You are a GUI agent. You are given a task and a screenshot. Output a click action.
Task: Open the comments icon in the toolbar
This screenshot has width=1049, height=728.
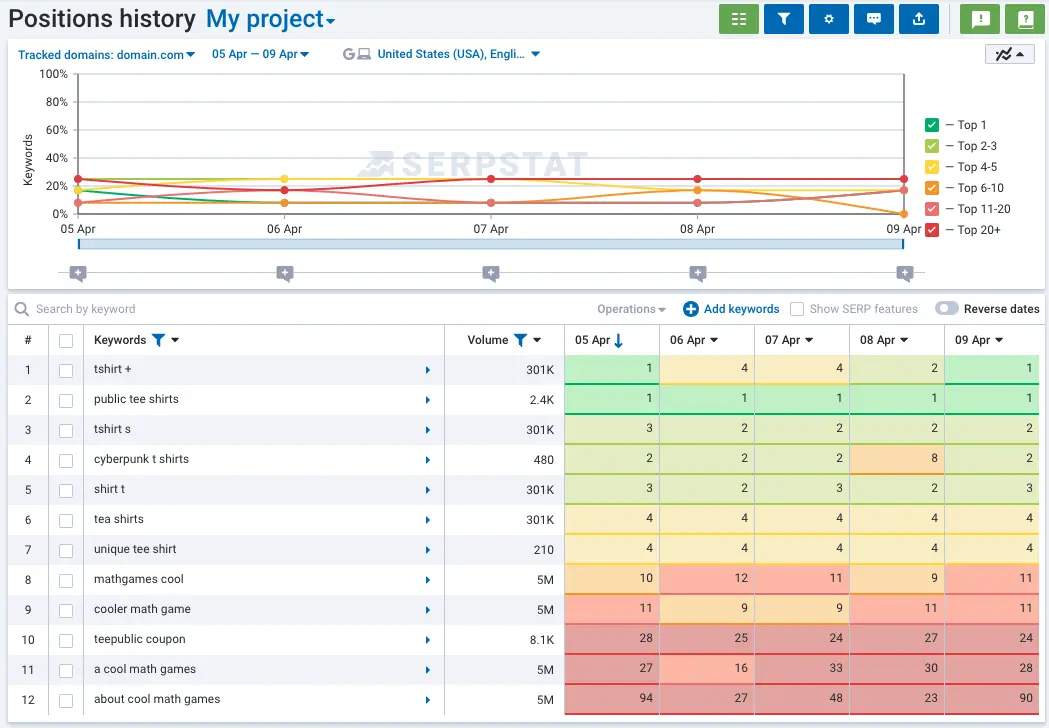[x=873, y=18]
